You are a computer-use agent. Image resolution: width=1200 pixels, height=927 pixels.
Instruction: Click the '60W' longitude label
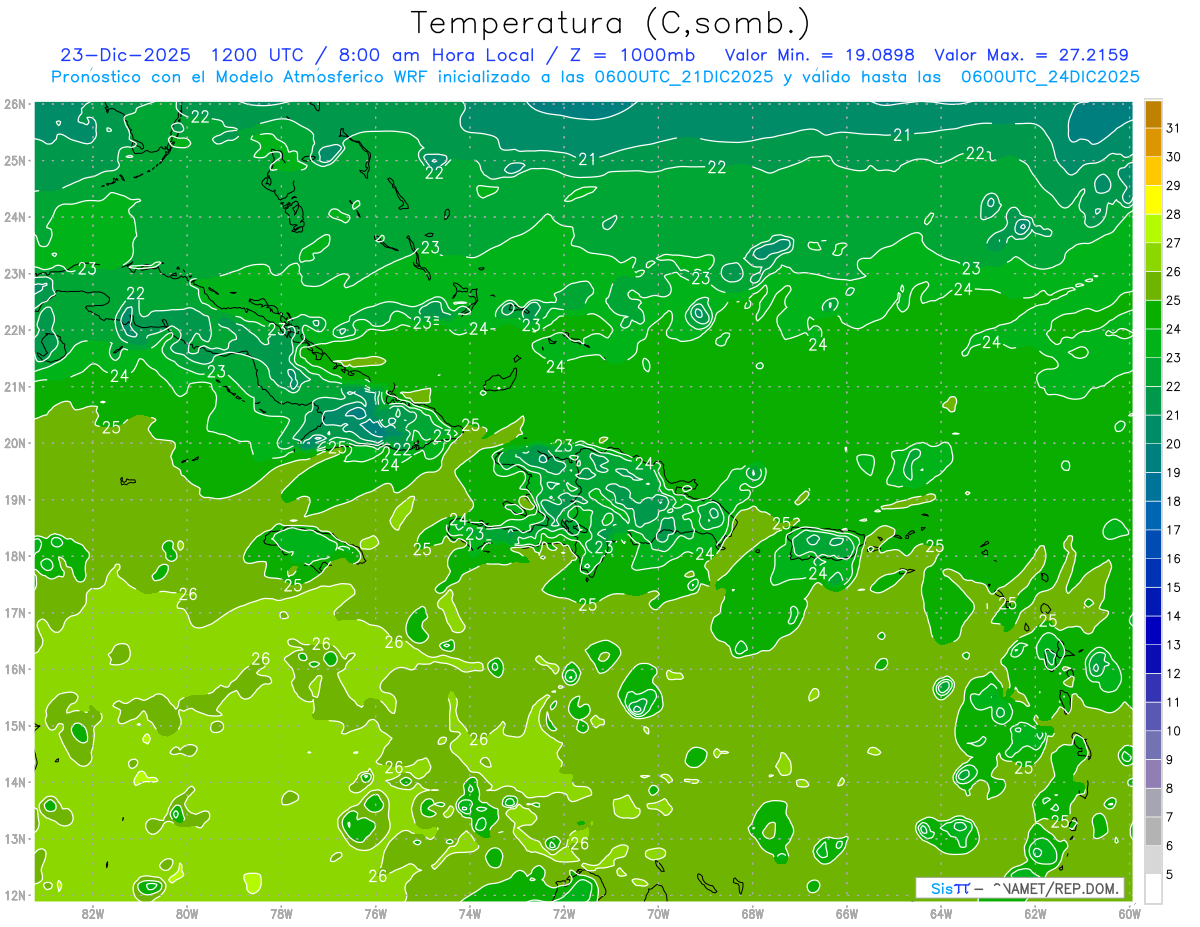[1129, 913]
